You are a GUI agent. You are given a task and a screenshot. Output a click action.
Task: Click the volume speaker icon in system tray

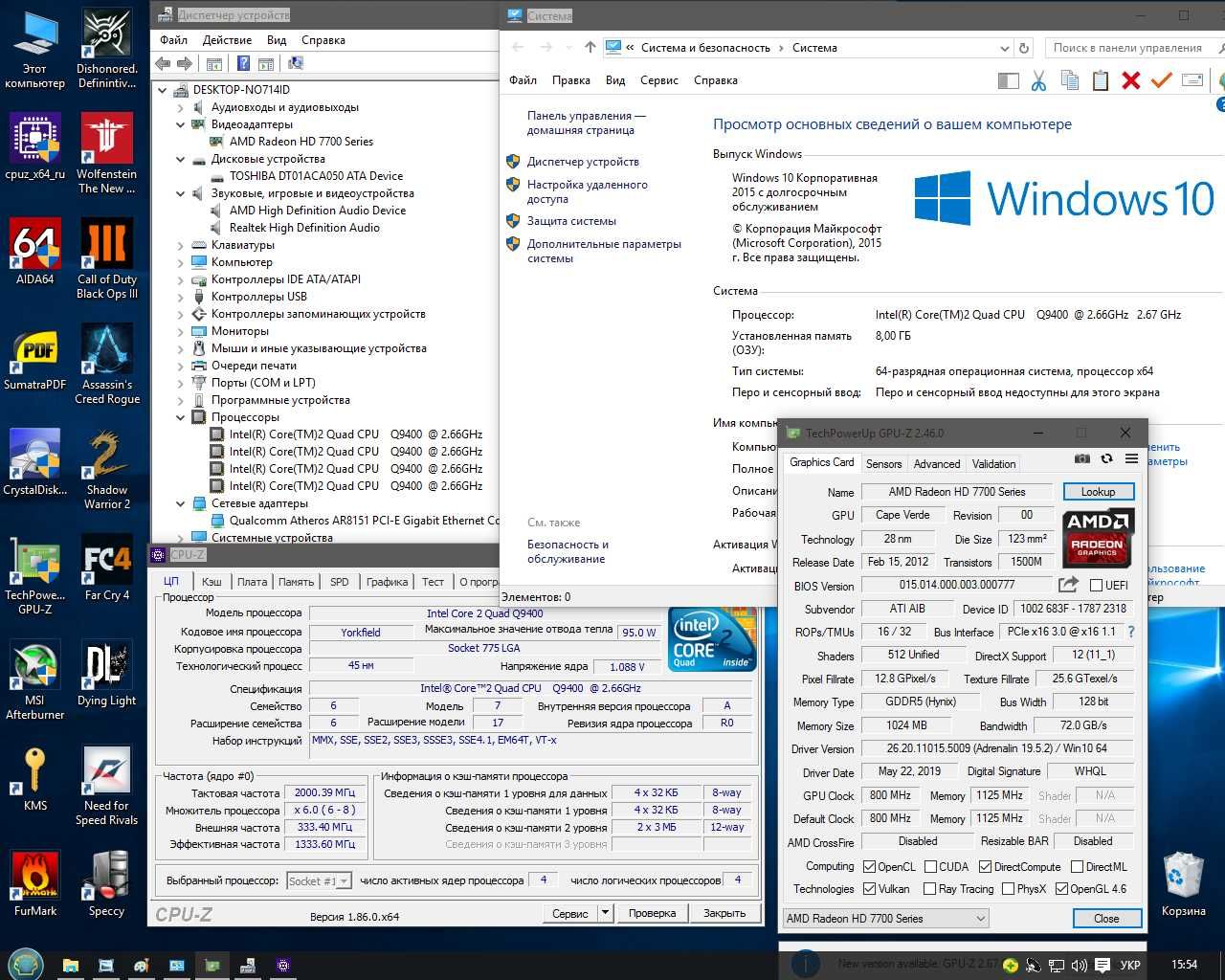point(1080,965)
